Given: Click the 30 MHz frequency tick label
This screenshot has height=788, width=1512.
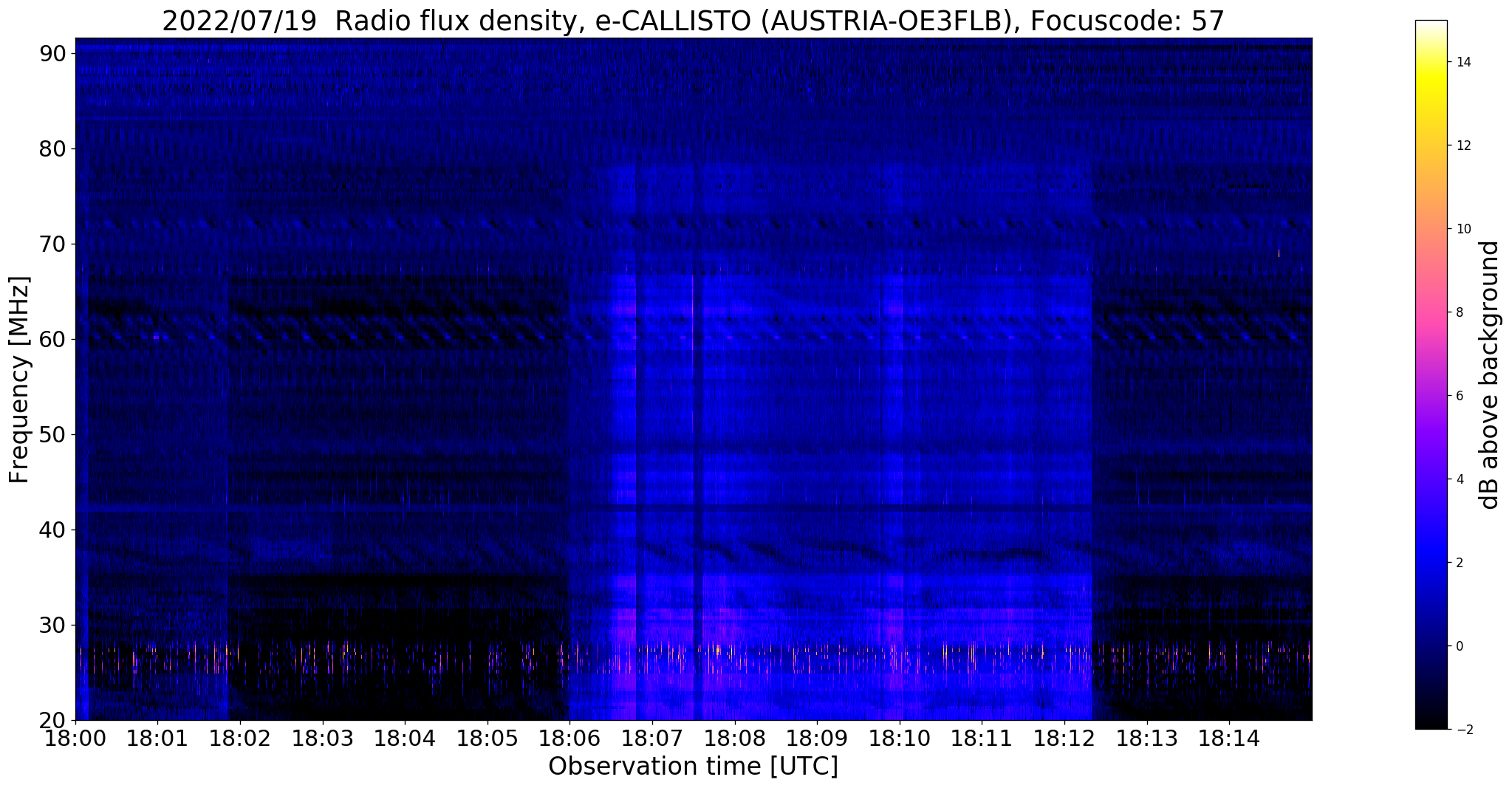Looking at the screenshot, I should pos(52,625).
